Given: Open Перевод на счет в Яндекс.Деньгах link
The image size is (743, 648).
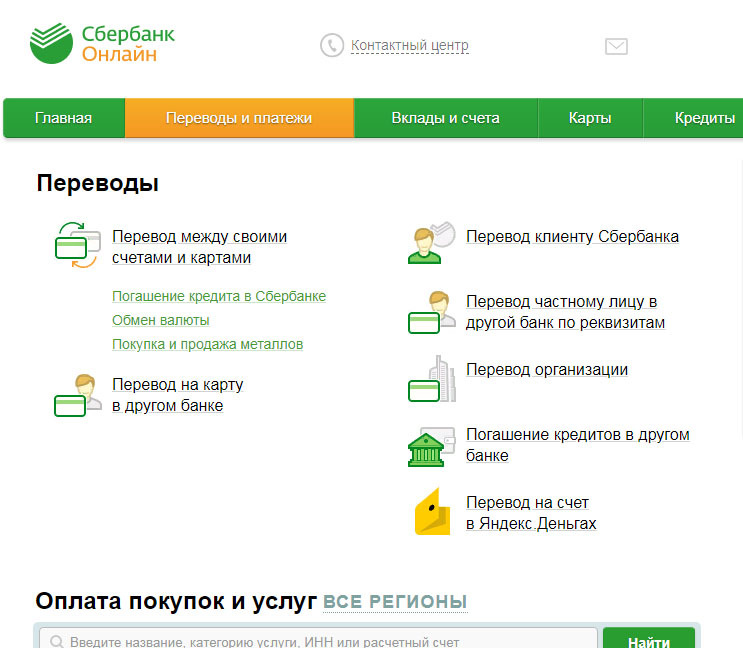Looking at the screenshot, I should click(x=531, y=513).
